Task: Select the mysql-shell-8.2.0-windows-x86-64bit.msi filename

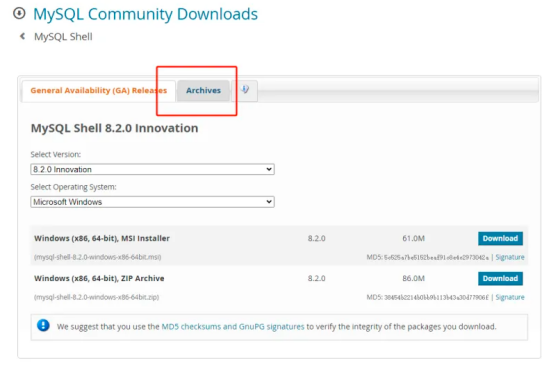Action: 98,257
